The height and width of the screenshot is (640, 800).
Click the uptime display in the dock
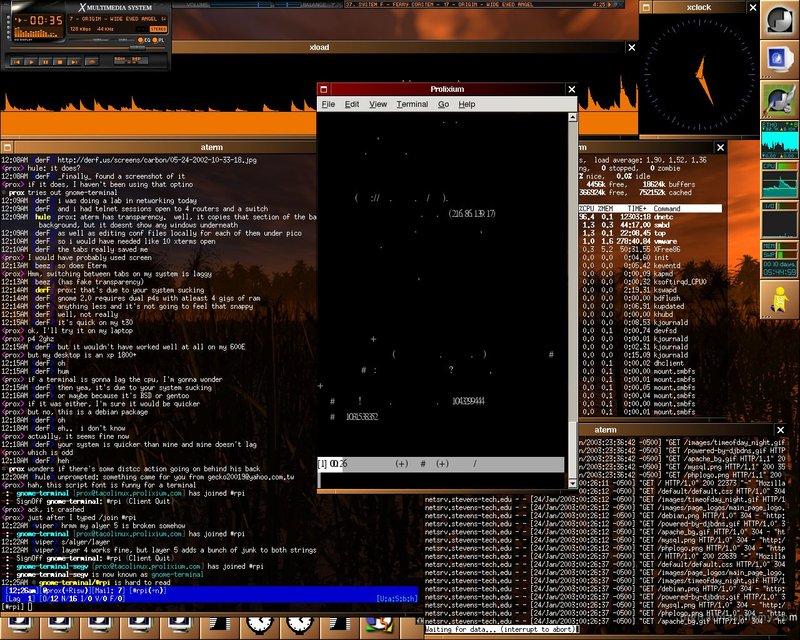click(780, 268)
